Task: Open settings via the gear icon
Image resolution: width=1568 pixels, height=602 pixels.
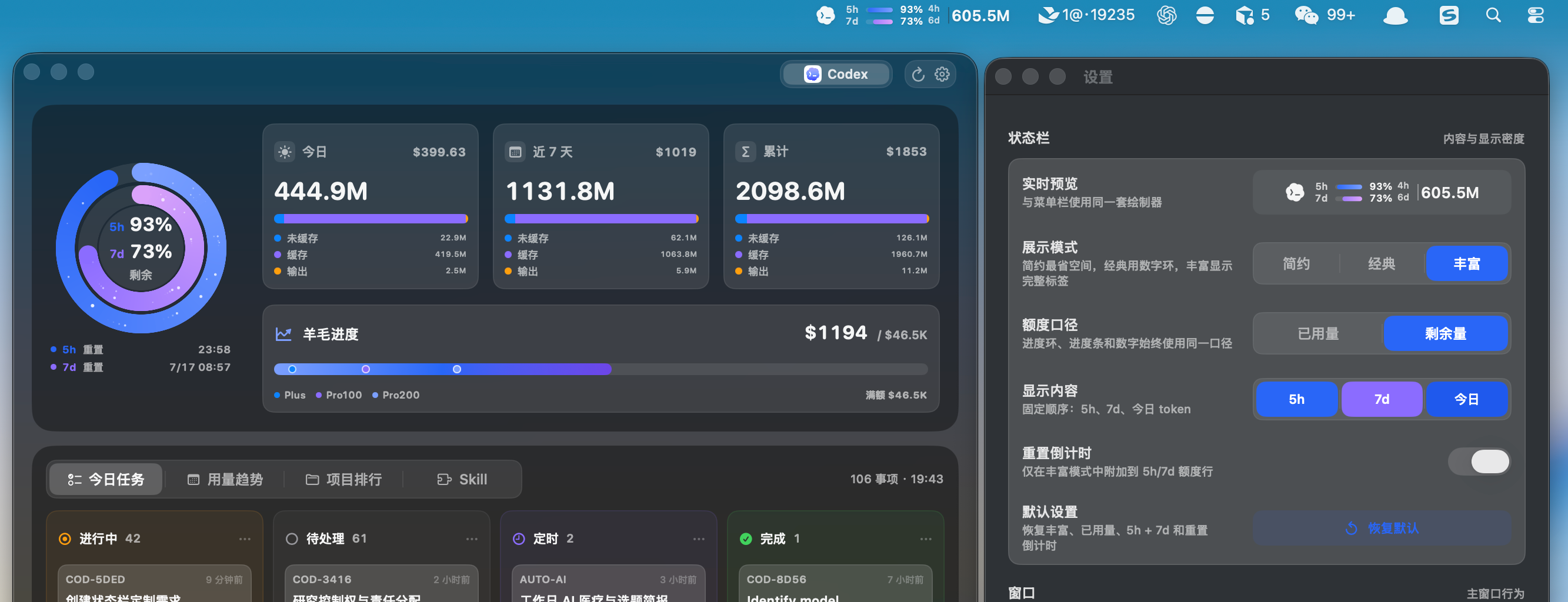Action: (x=942, y=74)
